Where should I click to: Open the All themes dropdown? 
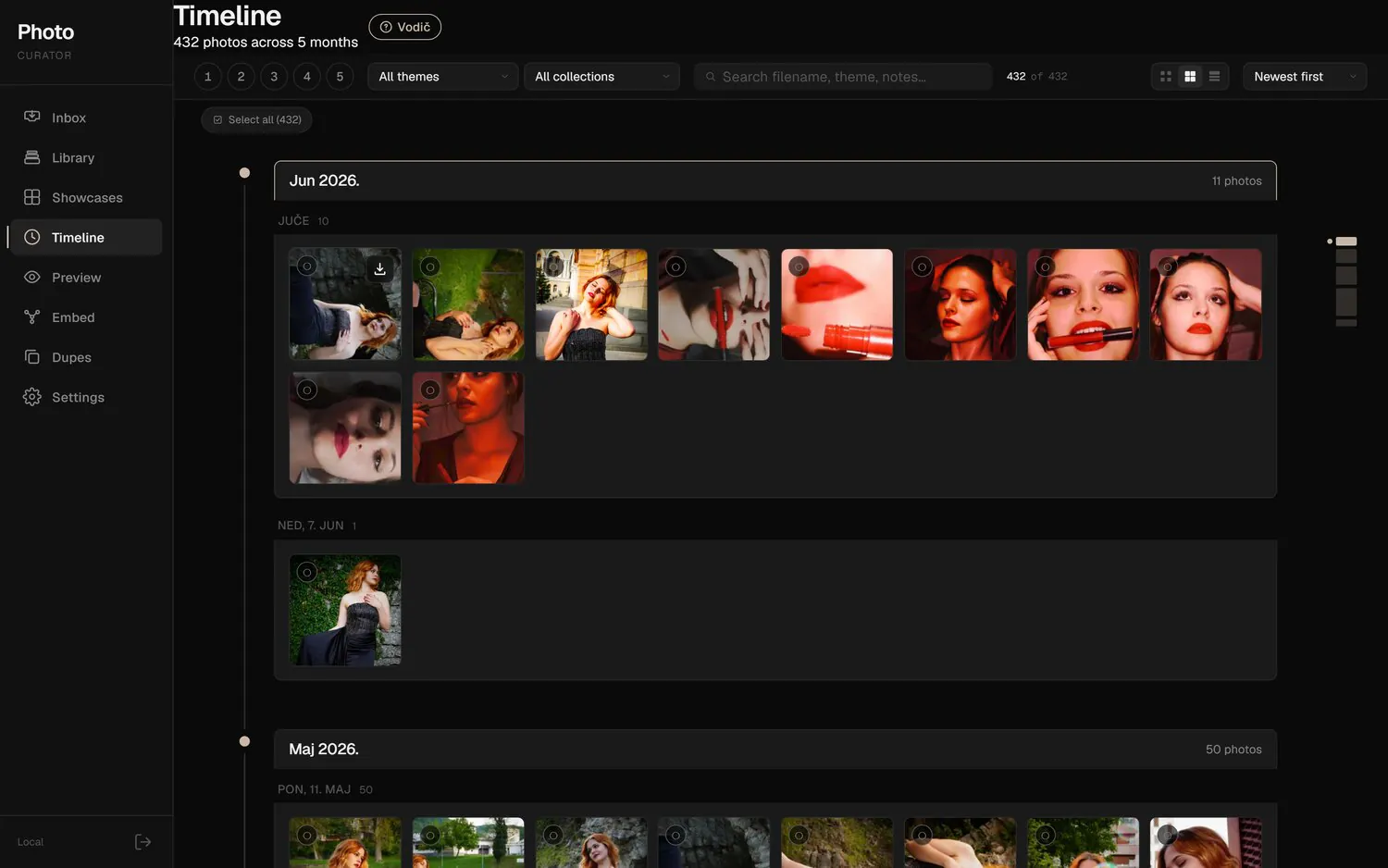[x=442, y=77]
